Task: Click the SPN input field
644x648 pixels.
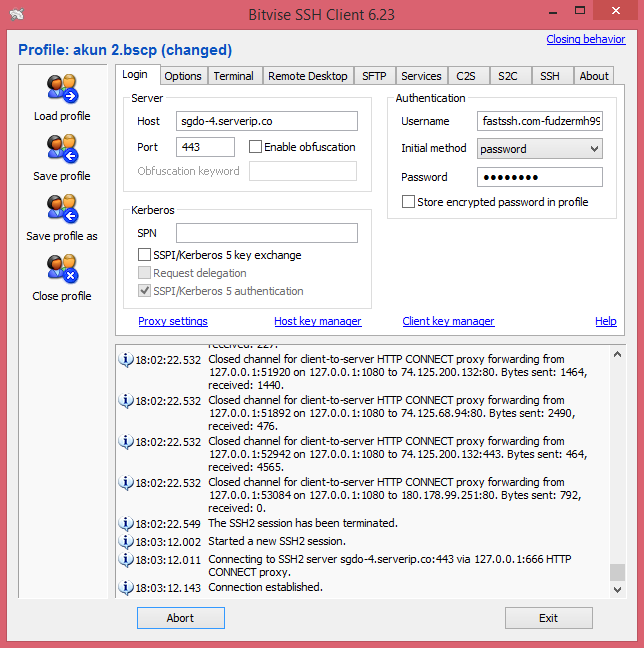Action: (x=267, y=233)
